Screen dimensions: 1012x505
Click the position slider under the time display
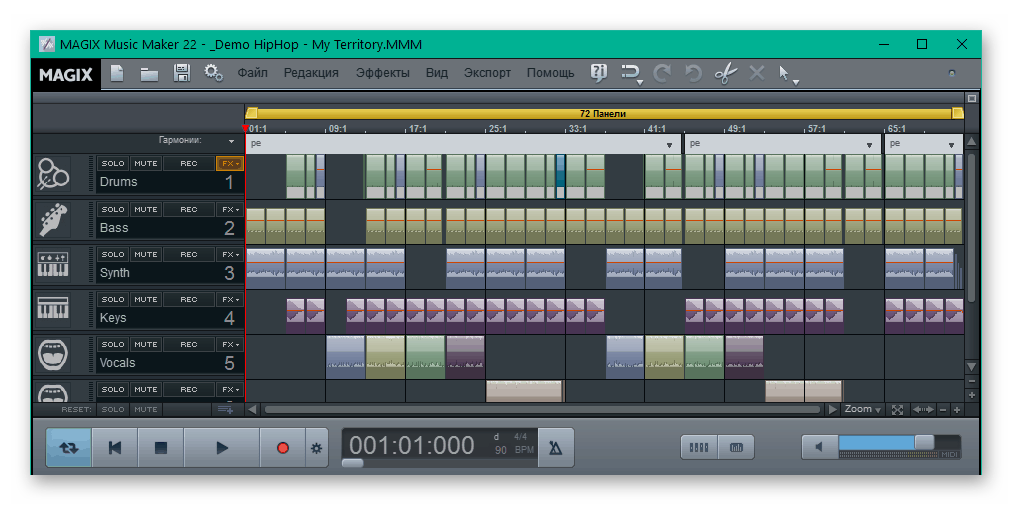(x=352, y=462)
